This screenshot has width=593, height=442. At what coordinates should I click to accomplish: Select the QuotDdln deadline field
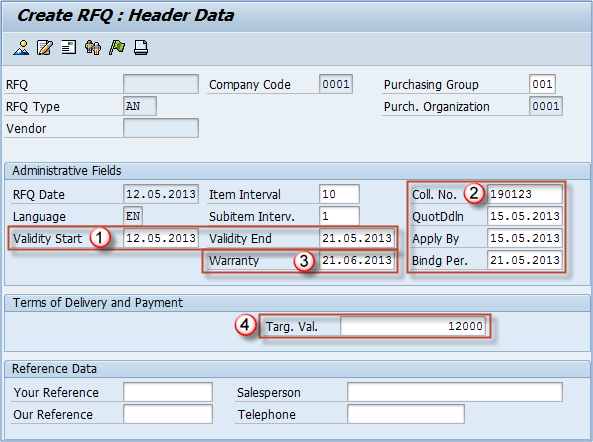coord(525,216)
